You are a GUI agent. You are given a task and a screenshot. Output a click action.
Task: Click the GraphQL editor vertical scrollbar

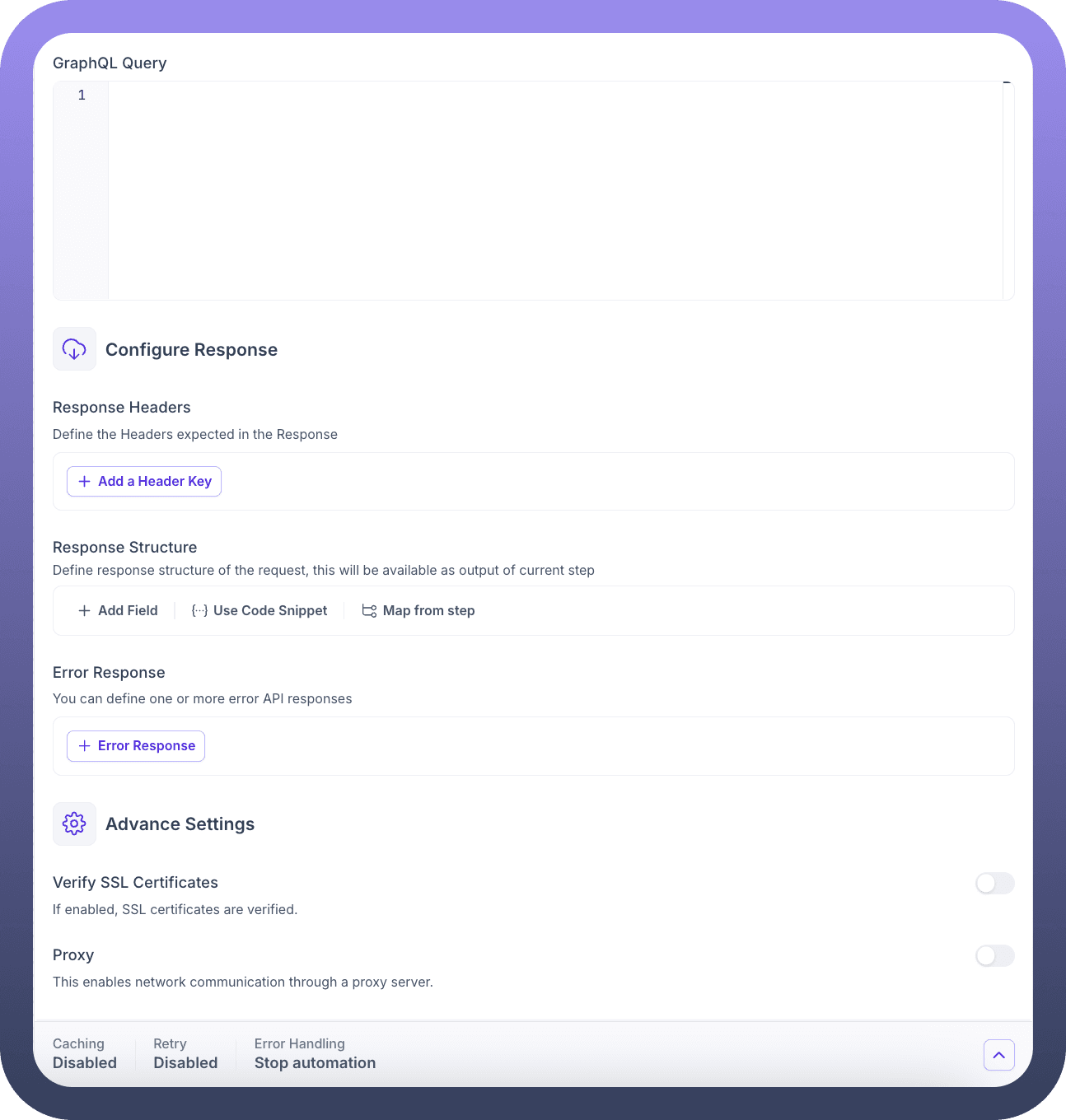(1008, 190)
